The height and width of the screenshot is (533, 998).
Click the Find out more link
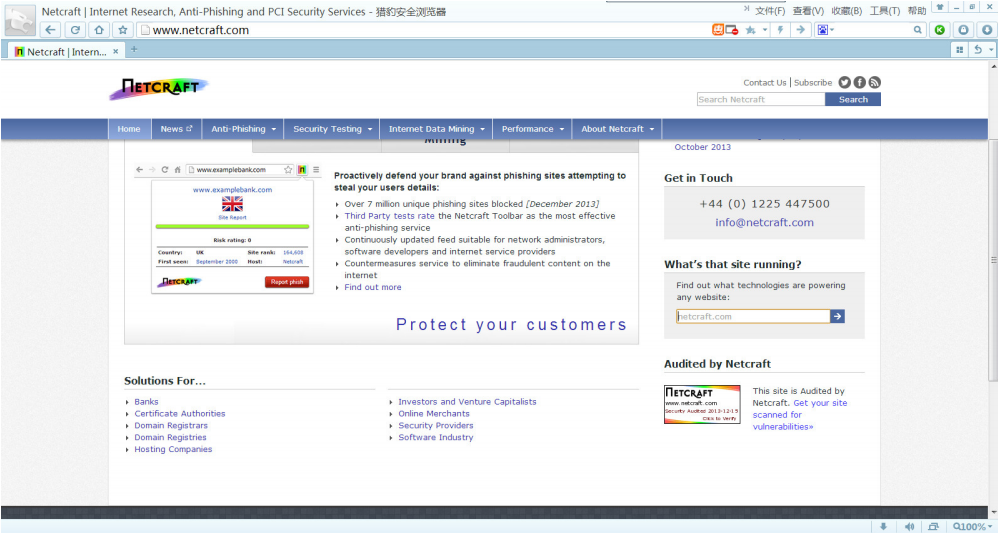(373, 287)
